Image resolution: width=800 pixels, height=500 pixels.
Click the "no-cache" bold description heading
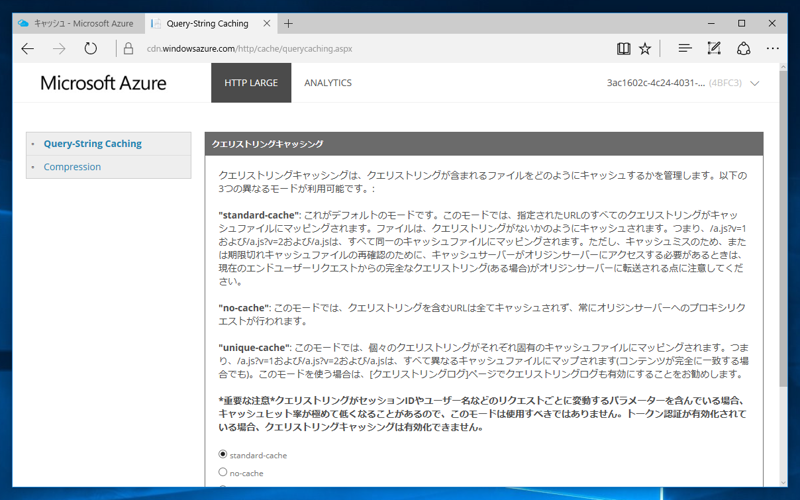(244, 308)
